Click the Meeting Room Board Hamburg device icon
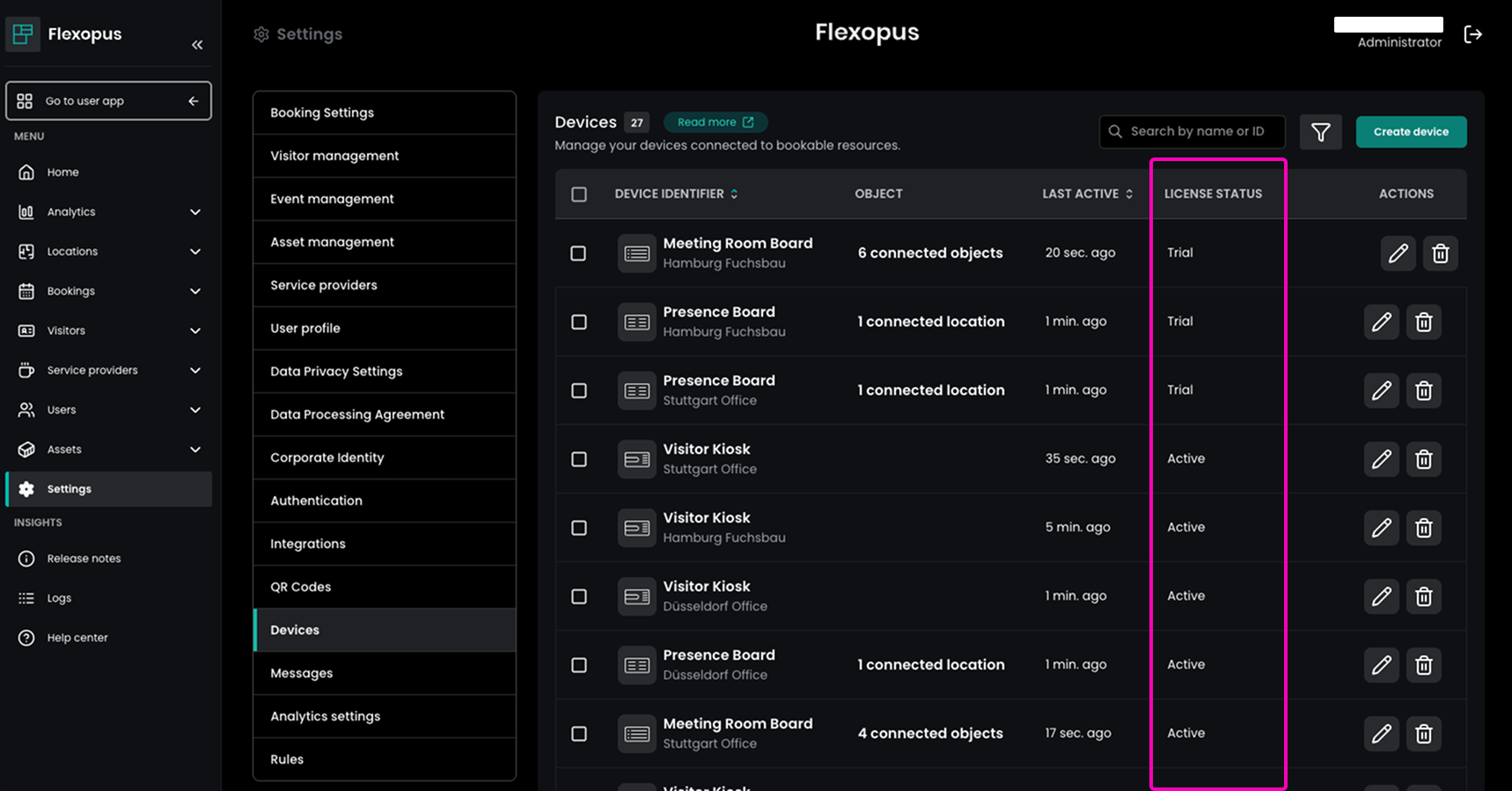Screen dimensions: 1512x791 (636, 253)
